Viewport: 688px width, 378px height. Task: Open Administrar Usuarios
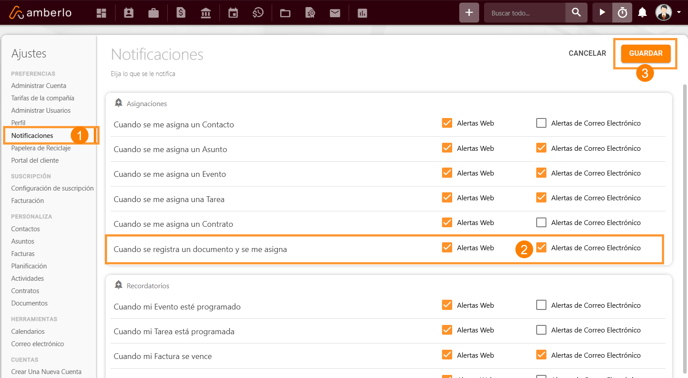pos(41,110)
